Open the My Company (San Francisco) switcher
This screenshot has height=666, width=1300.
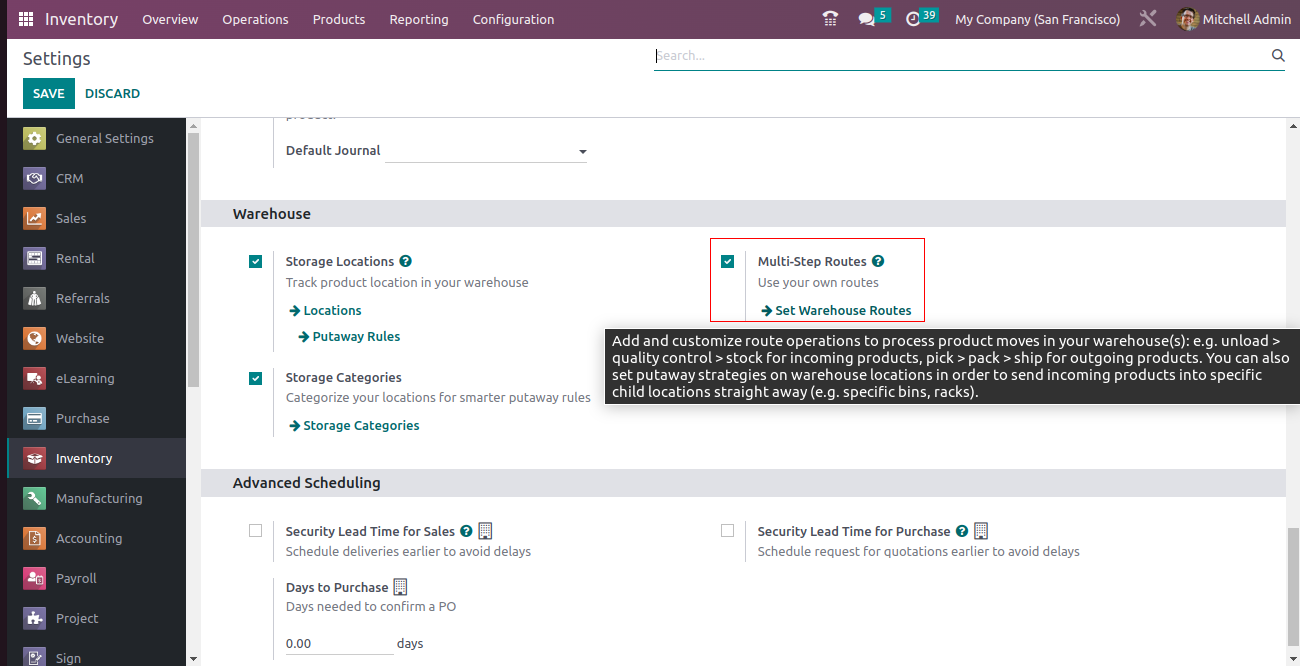click(1037, 19)
